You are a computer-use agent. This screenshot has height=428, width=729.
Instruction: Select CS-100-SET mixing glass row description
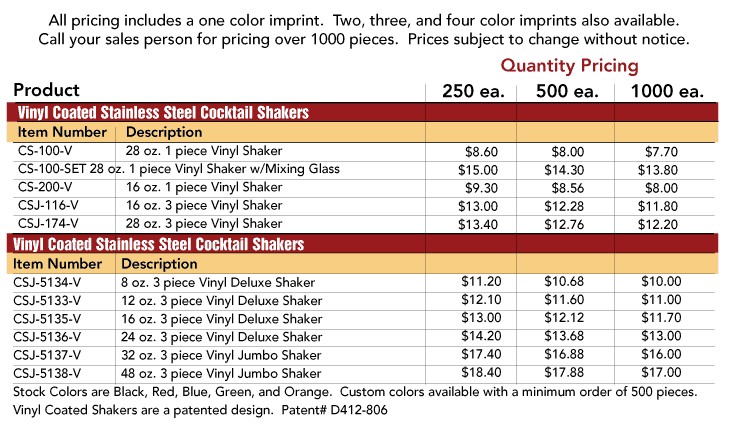point(214,169)
